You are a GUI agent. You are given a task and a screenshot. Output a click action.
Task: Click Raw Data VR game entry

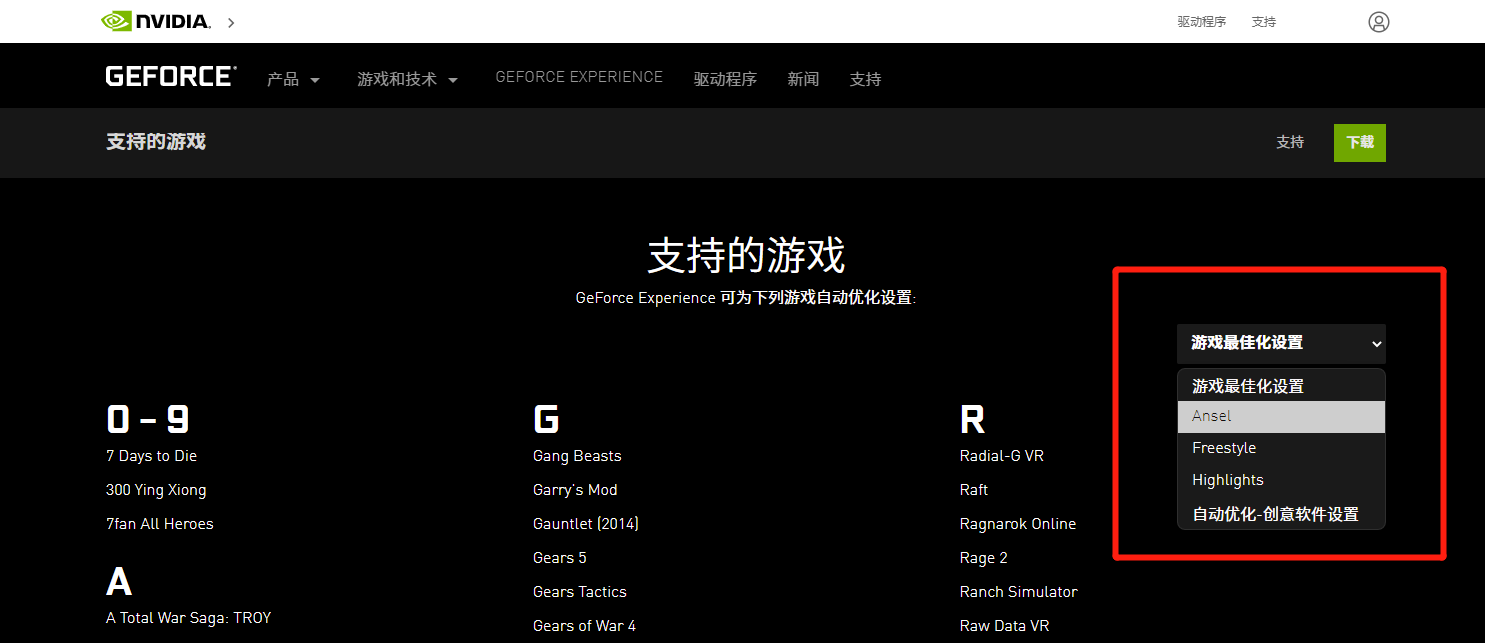pyautogui.click(x=1005, y=626)
